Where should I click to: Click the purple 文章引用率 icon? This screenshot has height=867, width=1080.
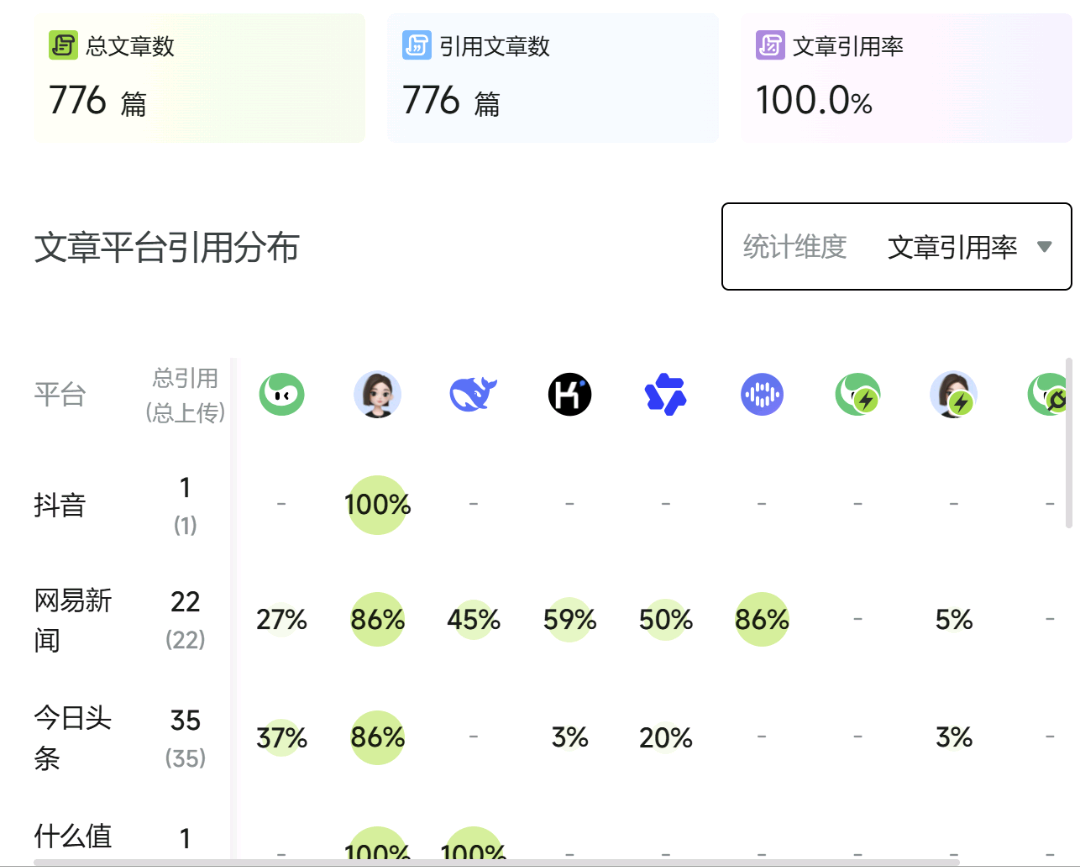point(770,45)
